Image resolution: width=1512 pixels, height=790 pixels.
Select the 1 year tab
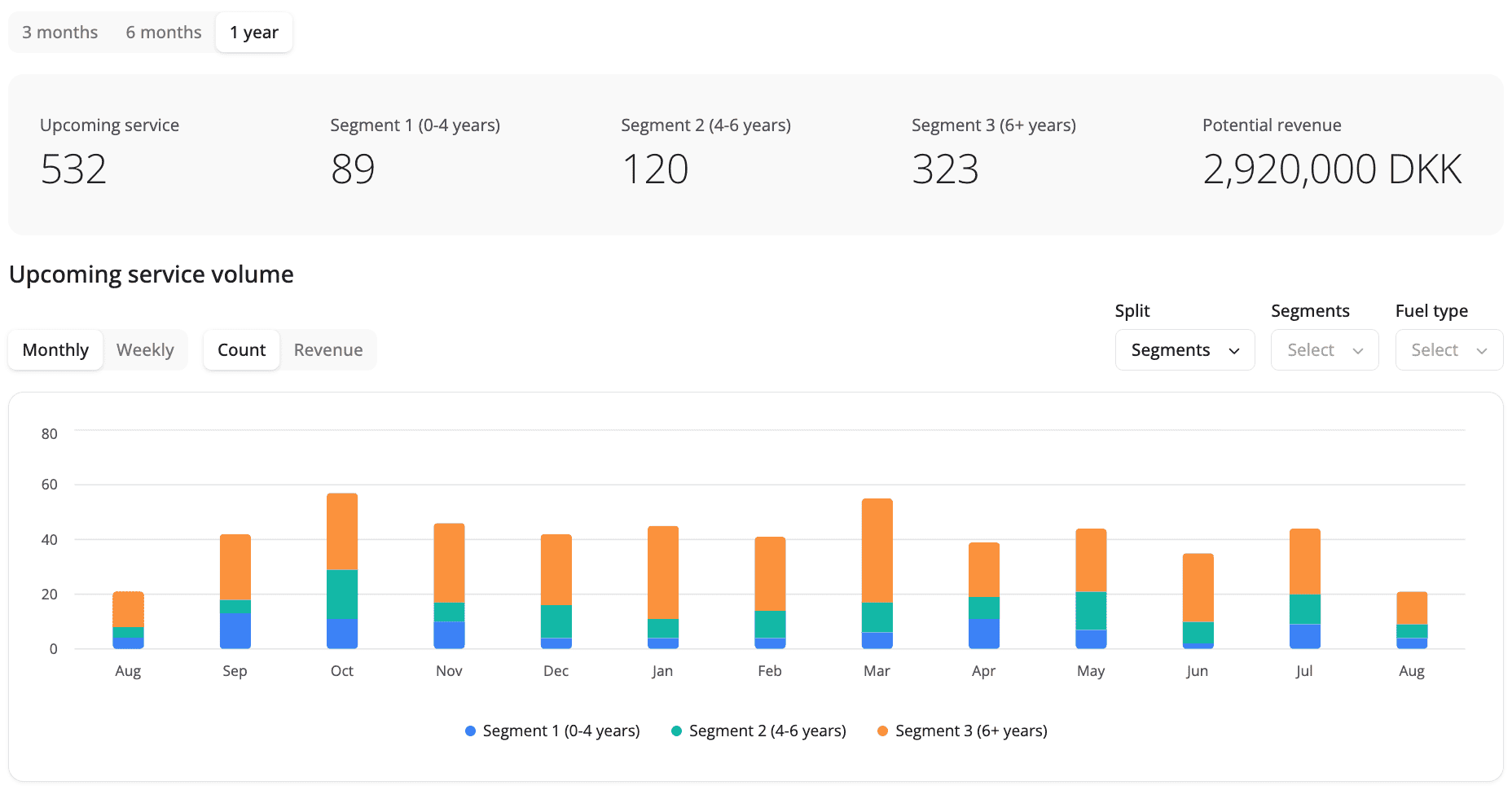coord(254,33)
